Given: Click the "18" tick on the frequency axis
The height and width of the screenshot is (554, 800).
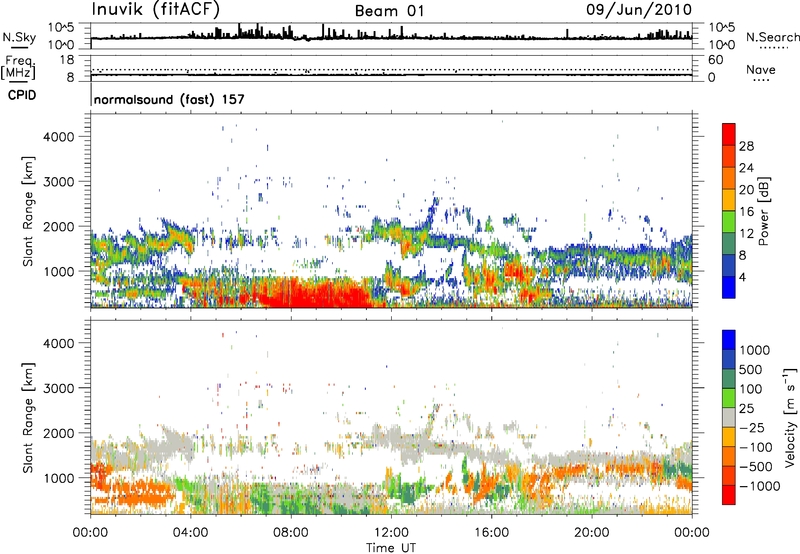Looking at the screenshot, I should pos(67,60).
